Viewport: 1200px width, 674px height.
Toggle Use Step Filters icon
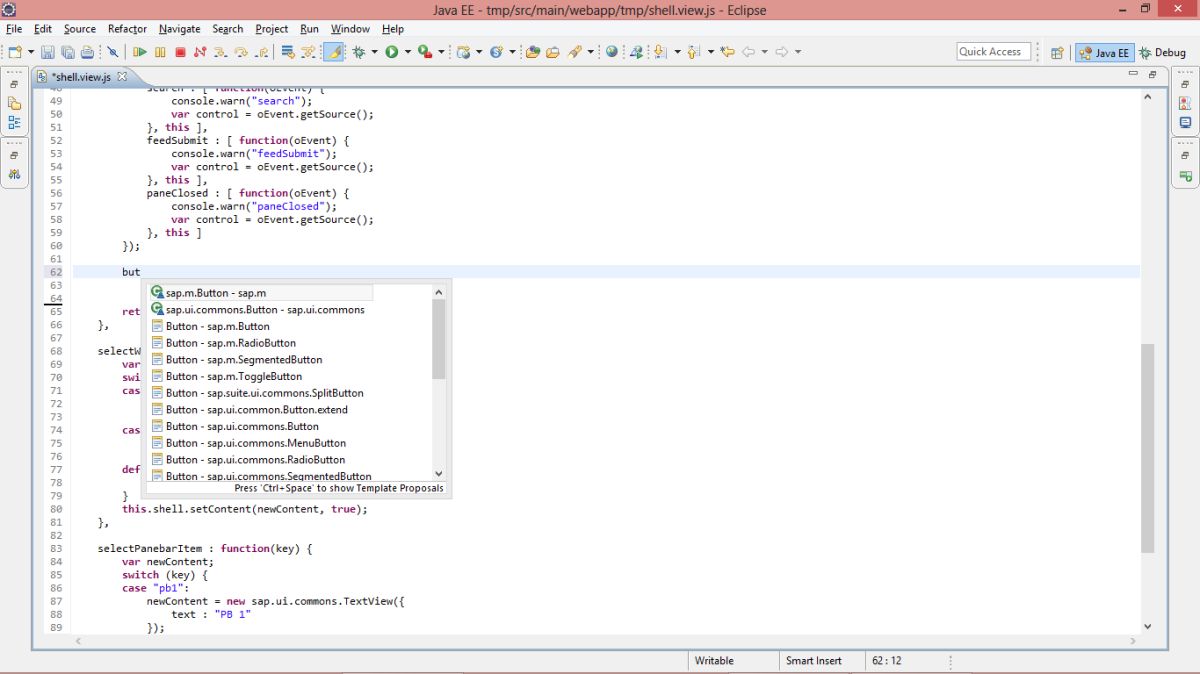pyautogui.click(x=309, y=52)
